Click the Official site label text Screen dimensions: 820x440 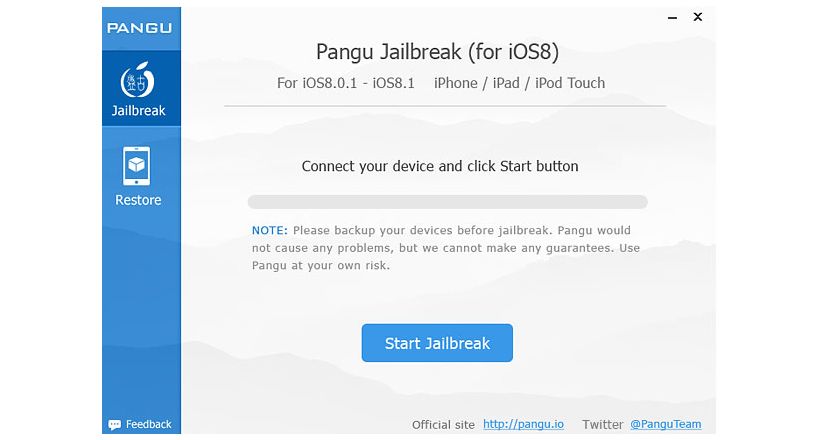[x=443, y=425]
